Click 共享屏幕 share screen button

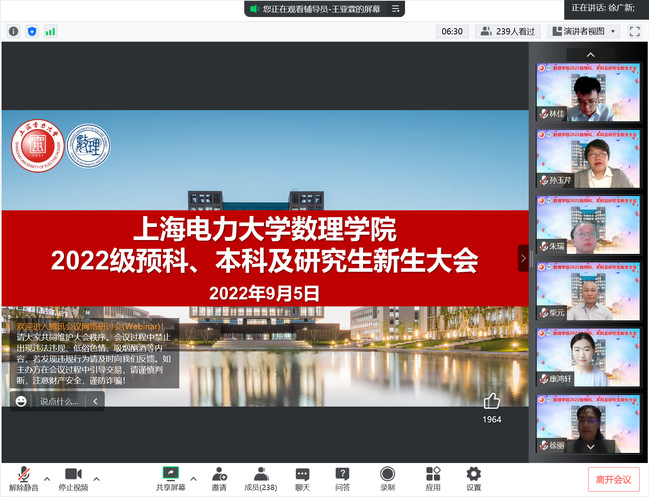[x=171, y=479]
